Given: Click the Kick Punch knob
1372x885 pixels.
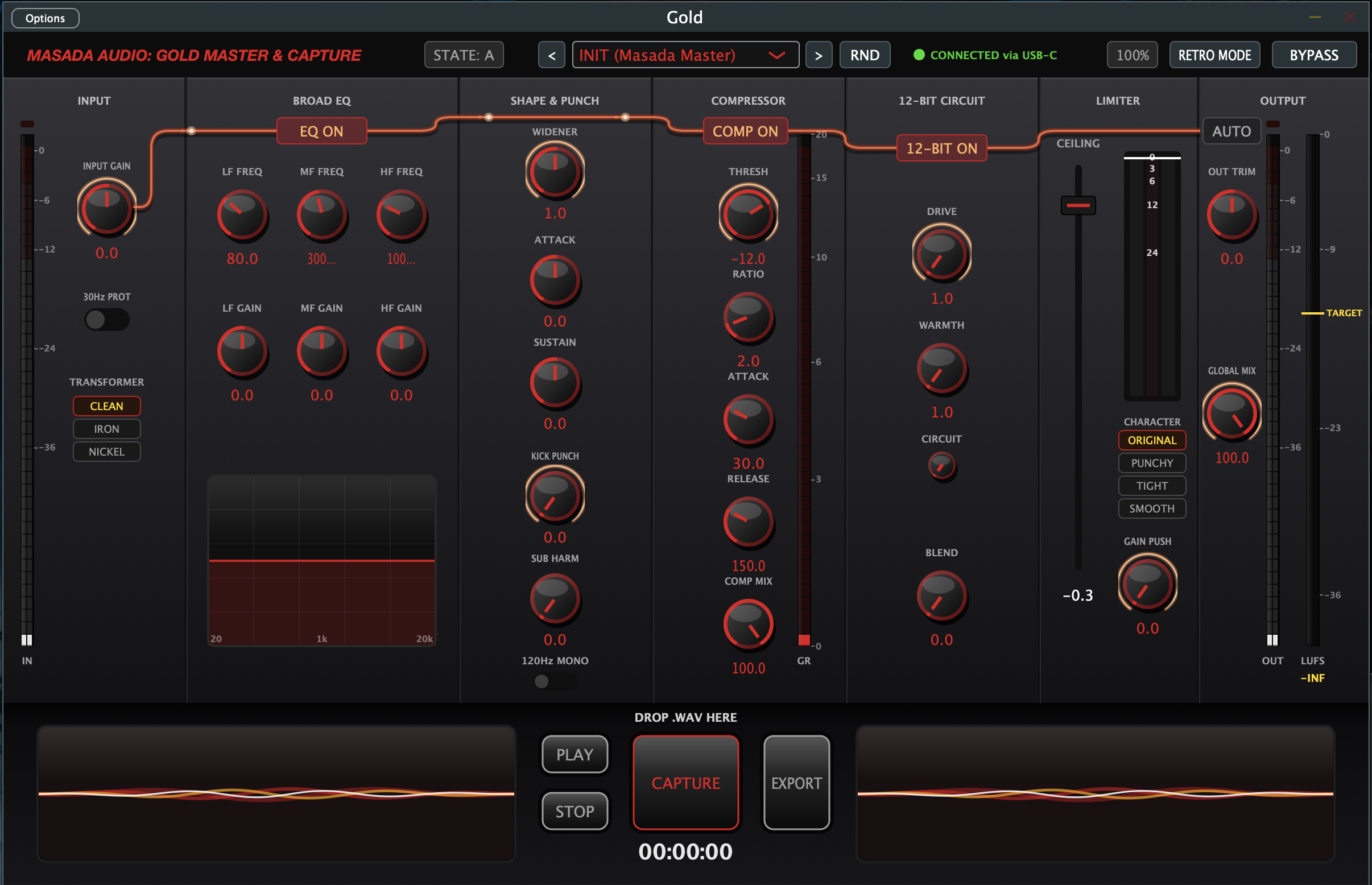Looking at the screenshot, I should [555, 495].
